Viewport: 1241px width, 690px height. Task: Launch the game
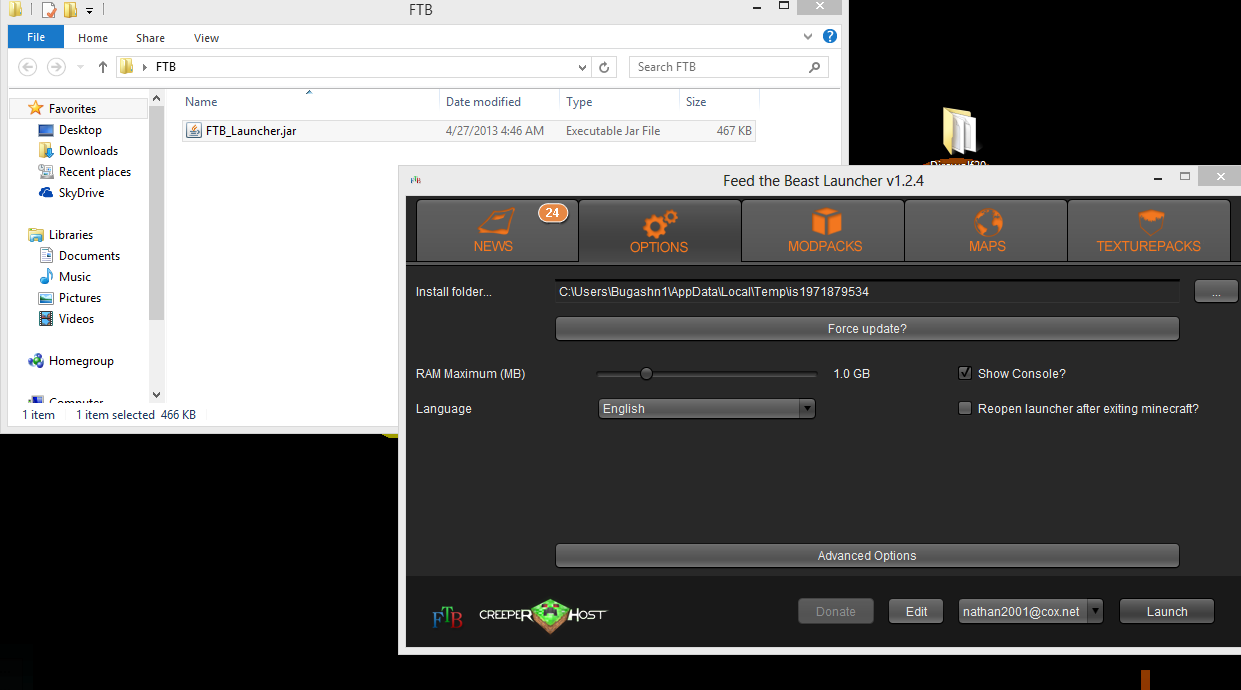tap(1167, 611)
